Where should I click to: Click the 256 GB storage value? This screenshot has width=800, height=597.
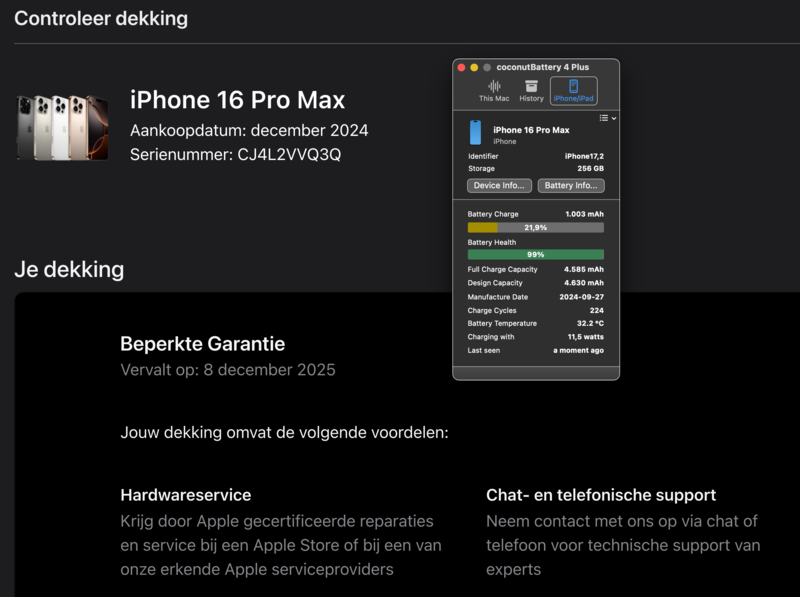[590, 168]
